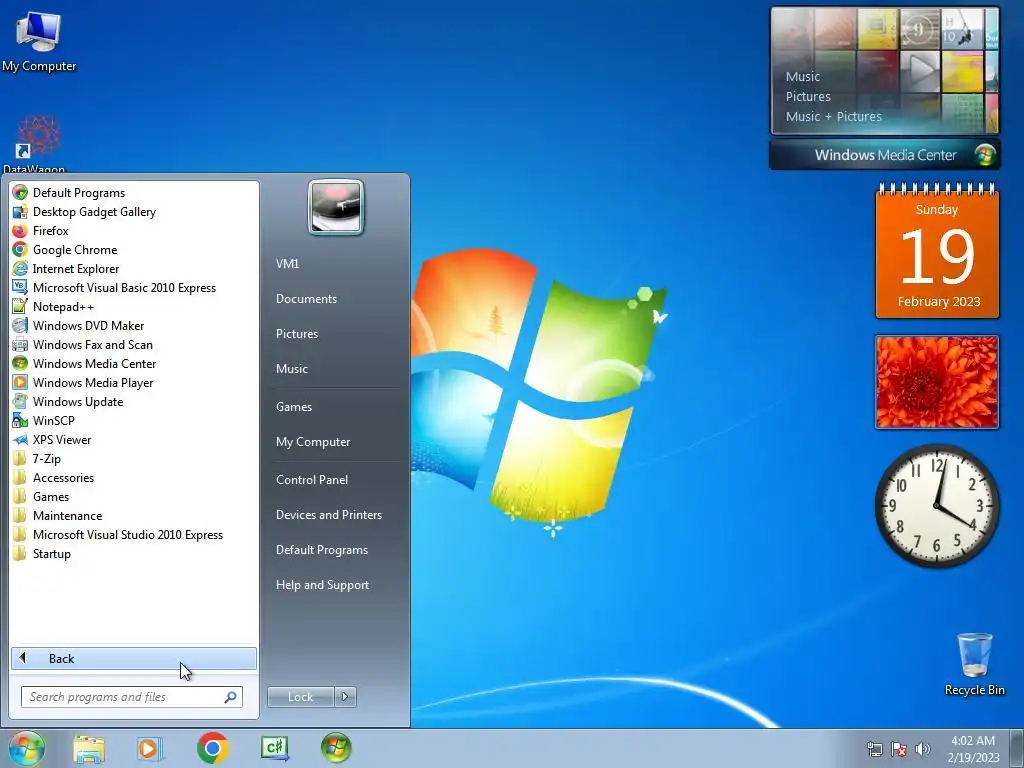This screenshot has width=1024, height=768.
Task: Open Games in the Start menu right pane
Action: point(294,406)
